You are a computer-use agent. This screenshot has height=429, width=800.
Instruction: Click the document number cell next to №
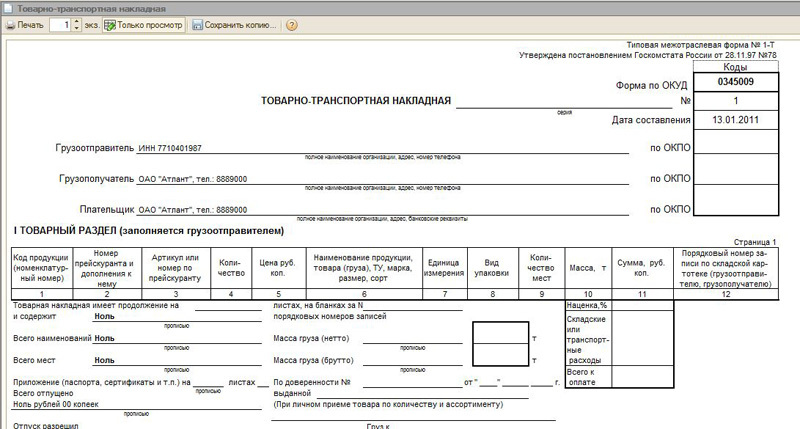pyautogui.click(x=735, y=101)
